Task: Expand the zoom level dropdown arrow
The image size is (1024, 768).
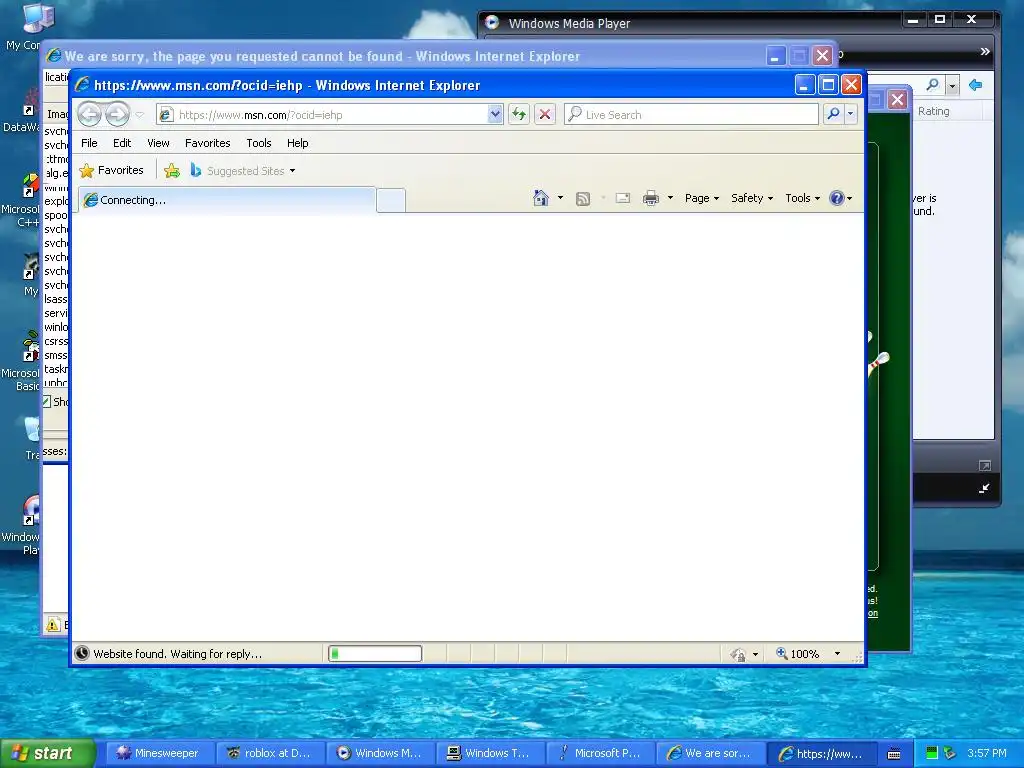Action: 837,654
